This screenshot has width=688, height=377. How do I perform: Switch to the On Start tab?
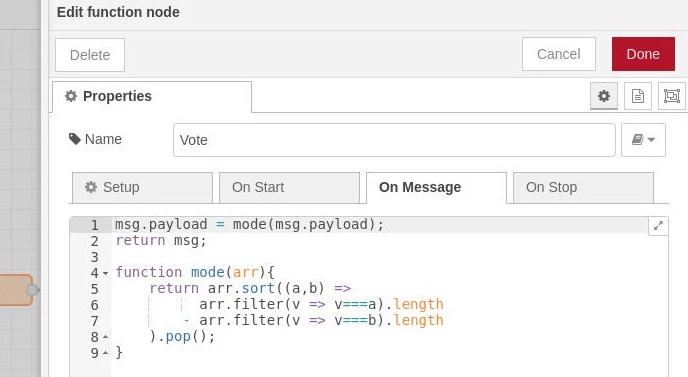click(x=289, y=187)
